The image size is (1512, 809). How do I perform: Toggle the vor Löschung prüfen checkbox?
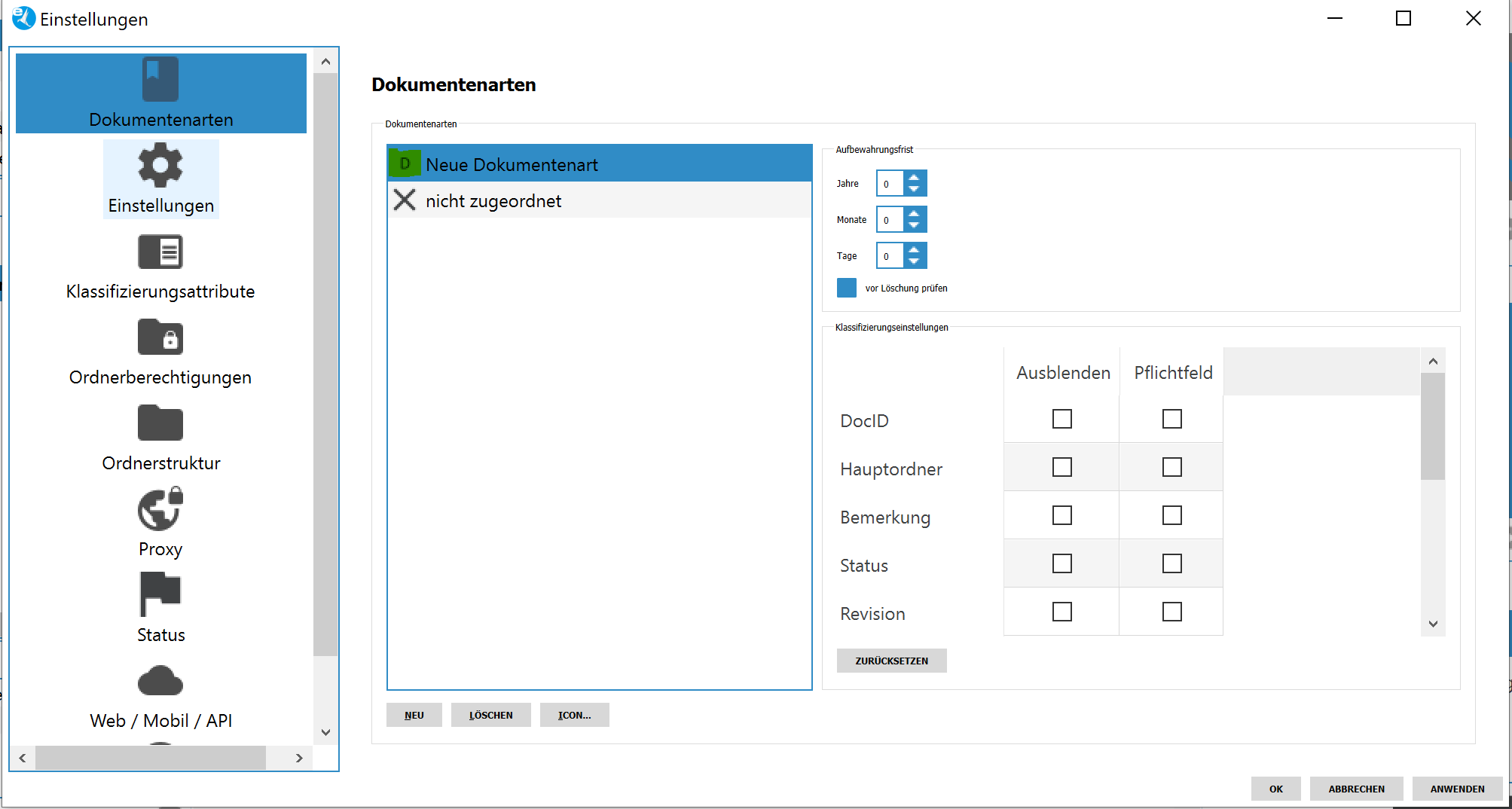tap(847, 288)
